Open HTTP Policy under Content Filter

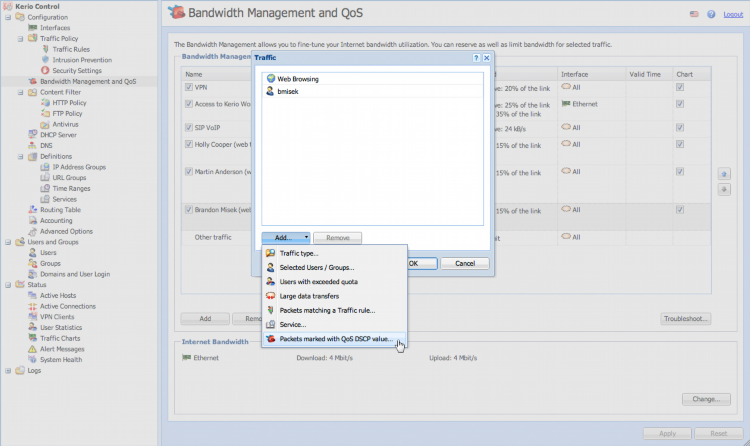click(x=69, y=103)
